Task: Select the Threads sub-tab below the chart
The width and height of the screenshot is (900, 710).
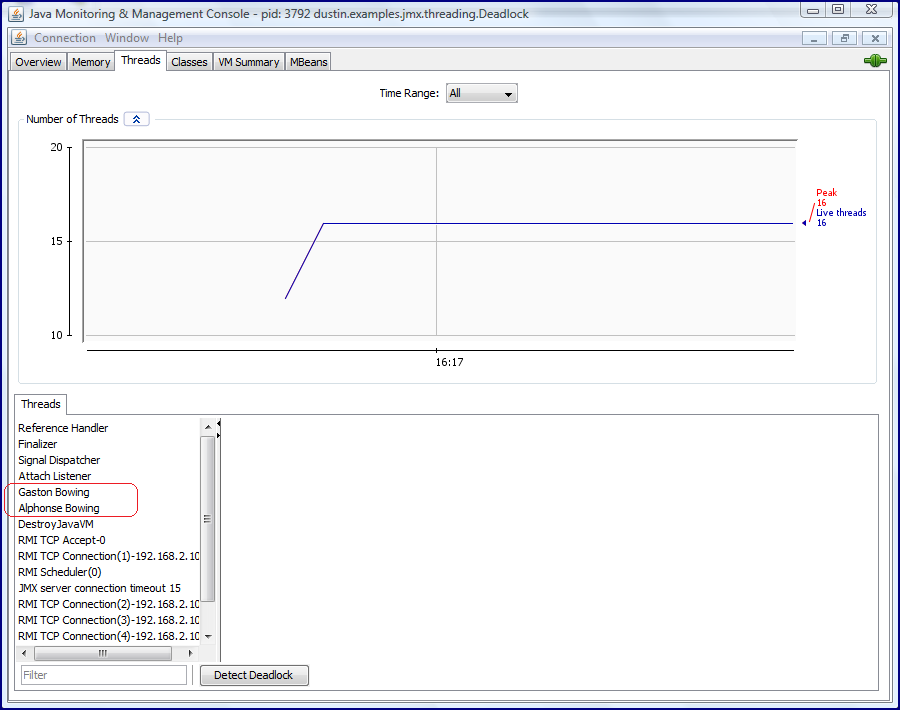Action: click(40, 404)
